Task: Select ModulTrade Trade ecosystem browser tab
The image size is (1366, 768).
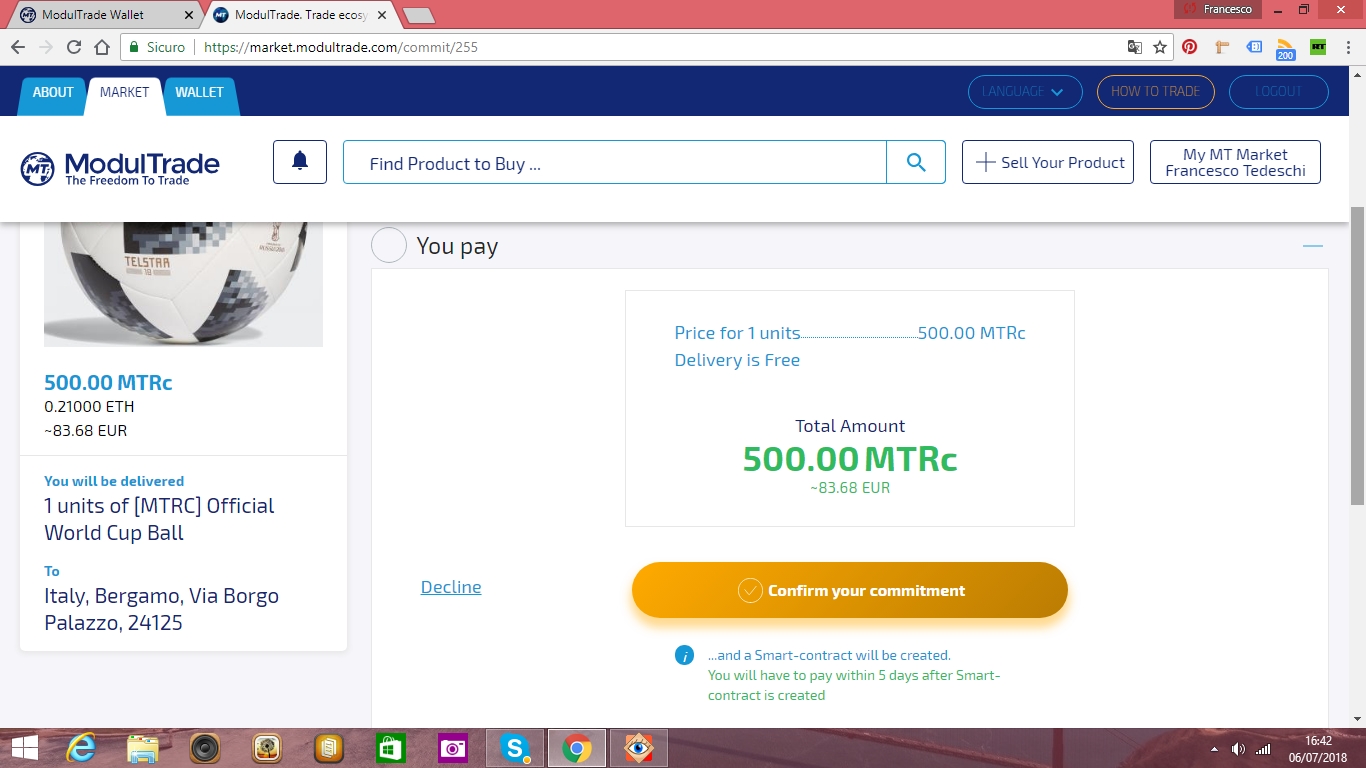Action: pyautogui.click(x=301, y=15)
